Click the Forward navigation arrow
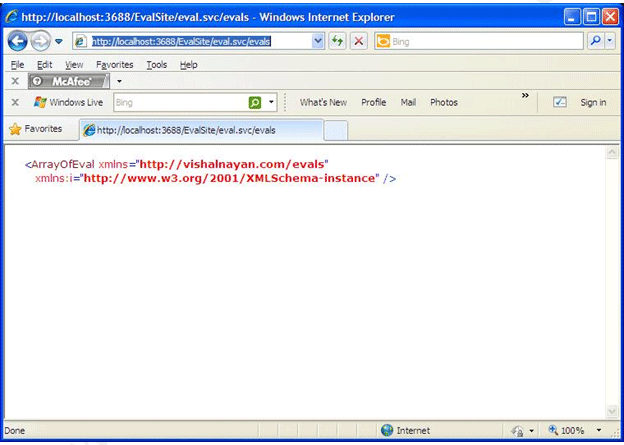Screen dimensions: 624x445 41,41
